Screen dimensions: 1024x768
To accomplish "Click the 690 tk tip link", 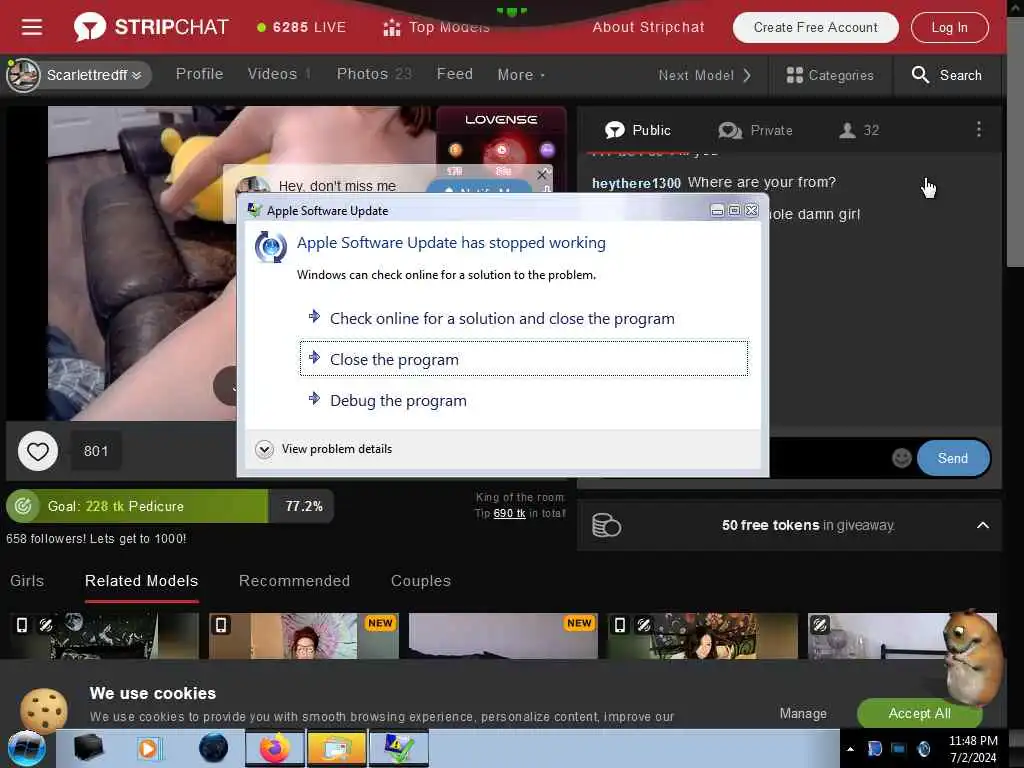I will pos(509,513).
